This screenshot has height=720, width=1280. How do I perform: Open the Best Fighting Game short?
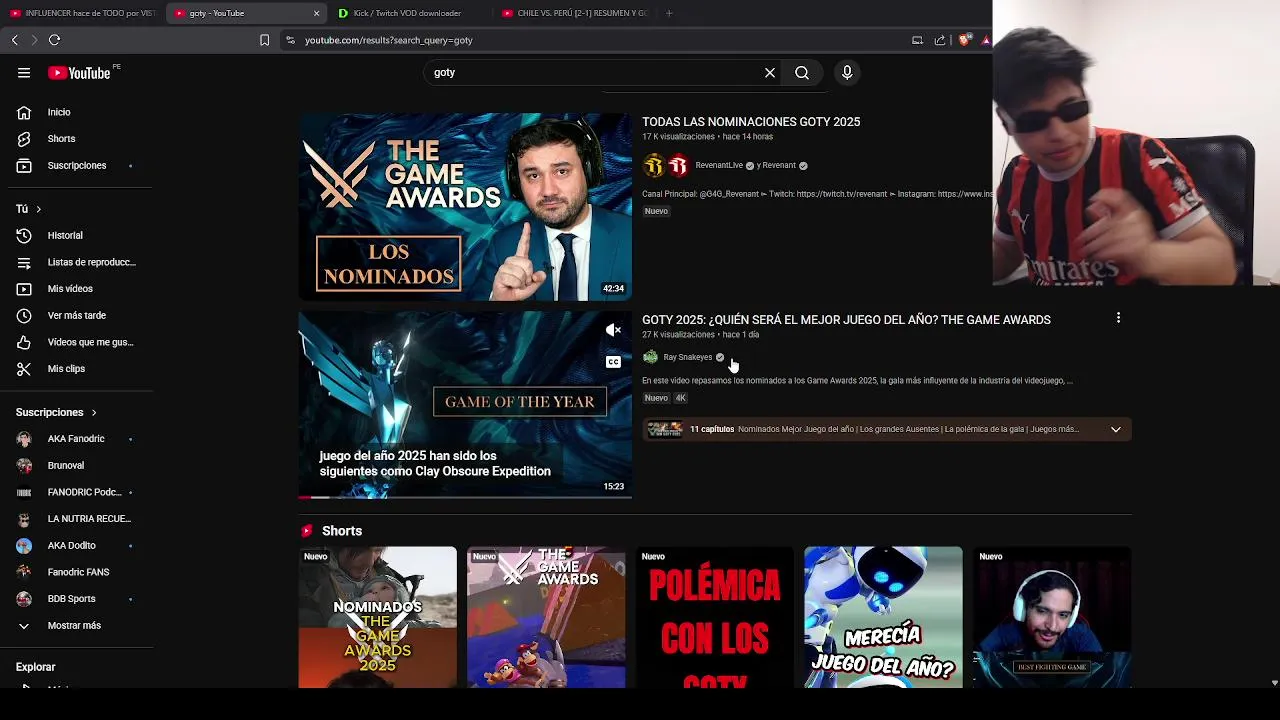tap(1052, 617)
